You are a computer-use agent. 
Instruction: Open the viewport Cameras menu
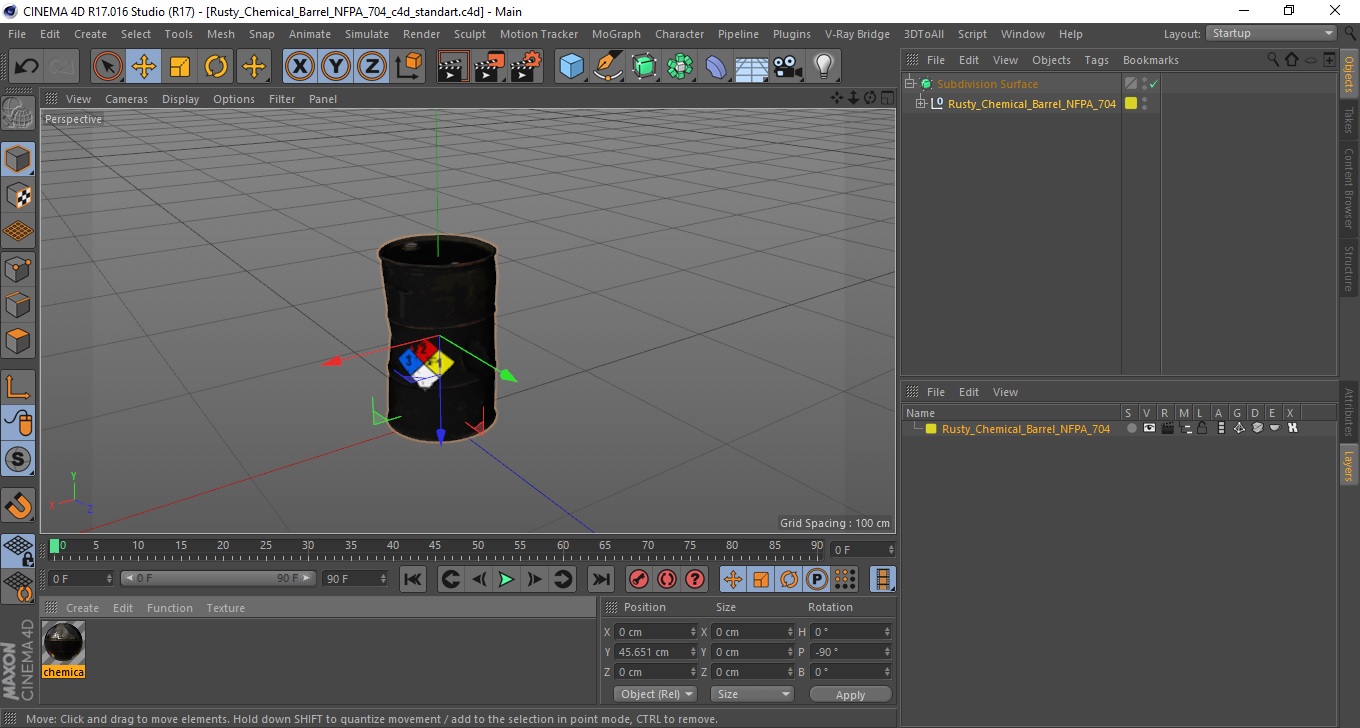click(x=126, y=99)
